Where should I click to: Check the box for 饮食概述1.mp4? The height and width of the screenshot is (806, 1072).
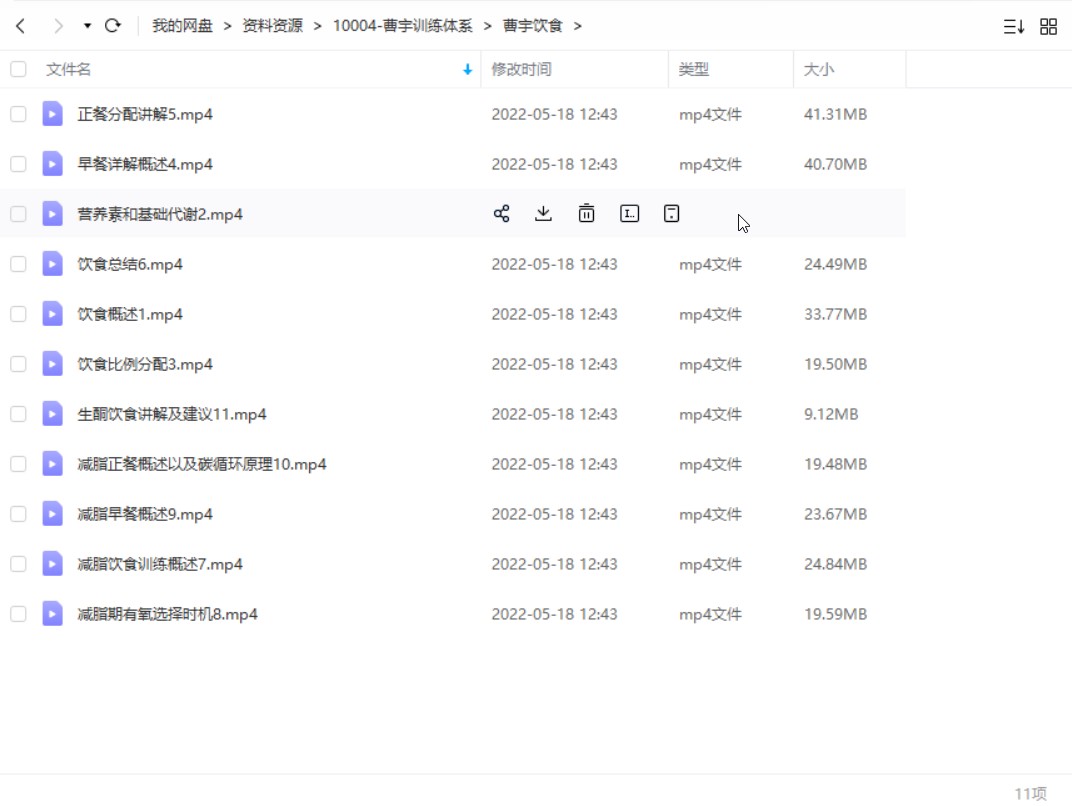click(18, 314)
